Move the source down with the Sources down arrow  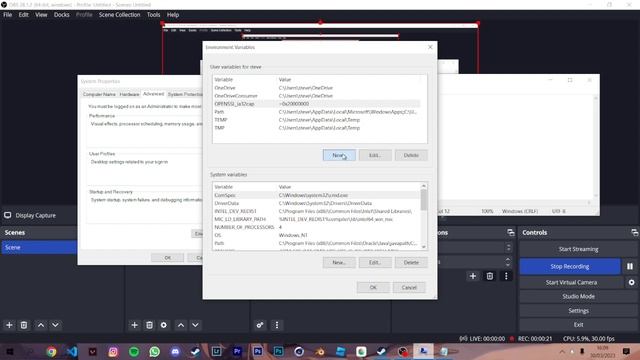[x=195, y=325]
